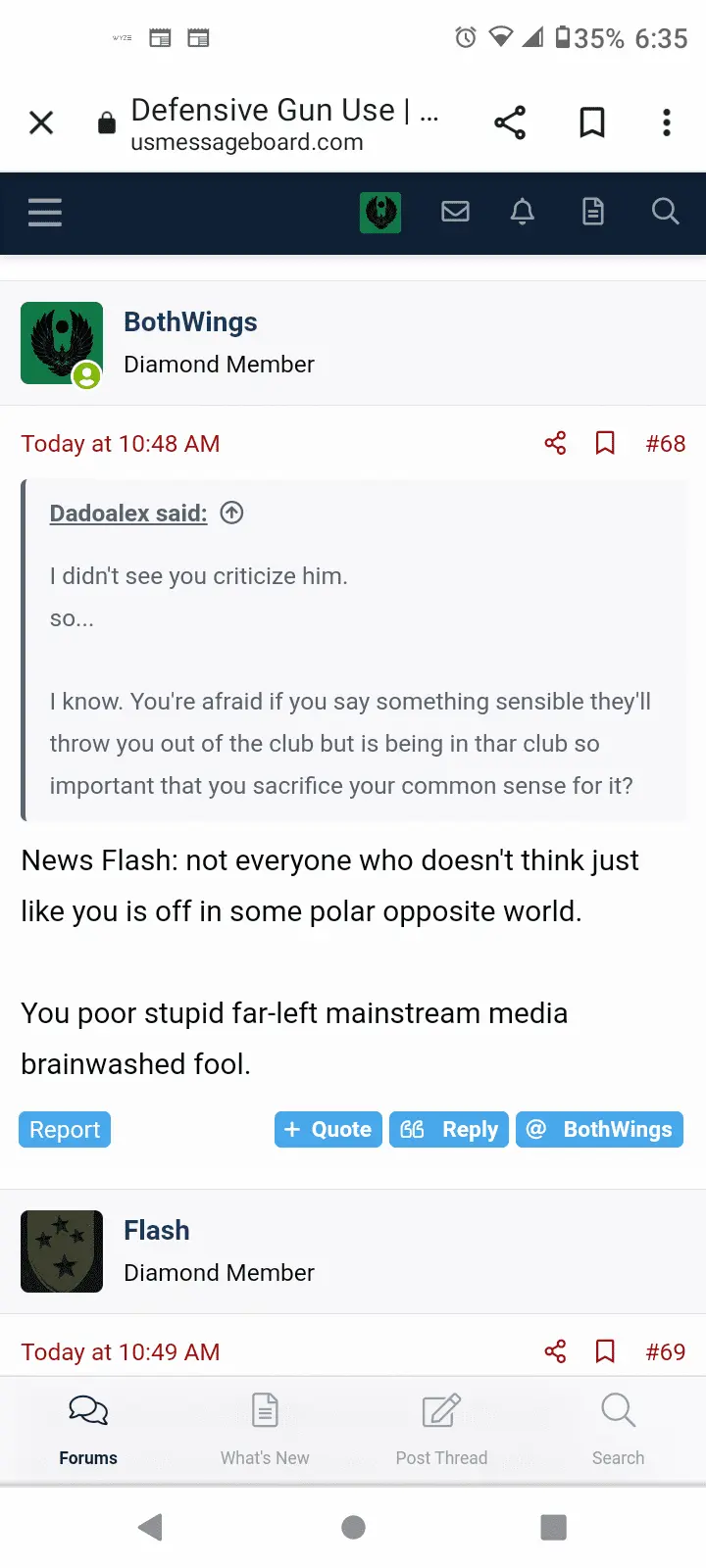Click the Report button

tap(65, 1129)
